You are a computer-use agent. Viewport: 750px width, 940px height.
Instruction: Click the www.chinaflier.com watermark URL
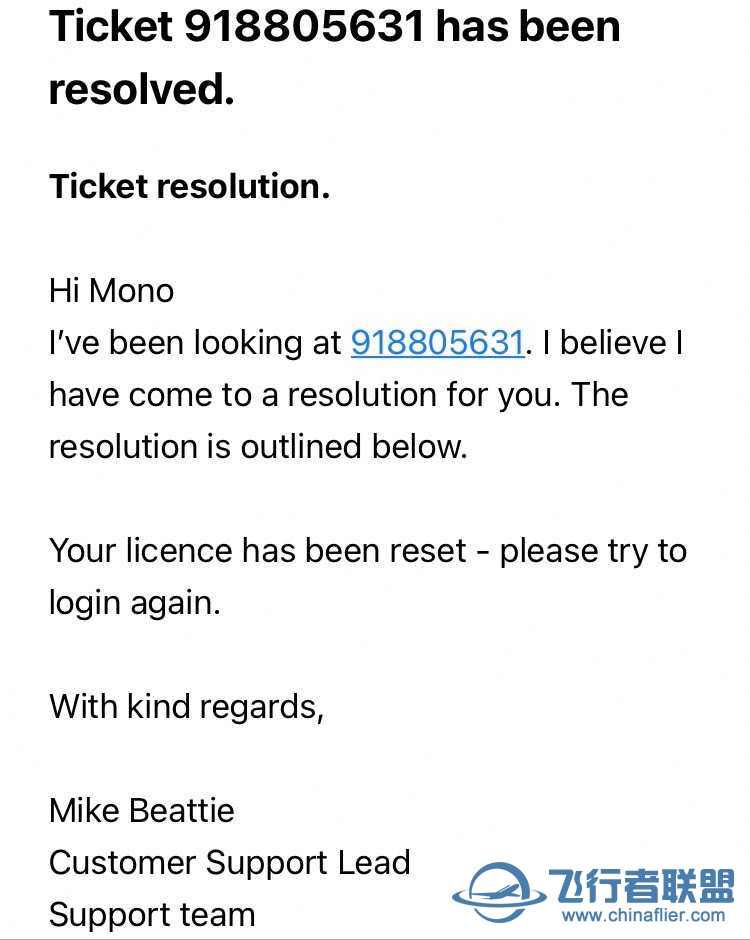point(643,915)
